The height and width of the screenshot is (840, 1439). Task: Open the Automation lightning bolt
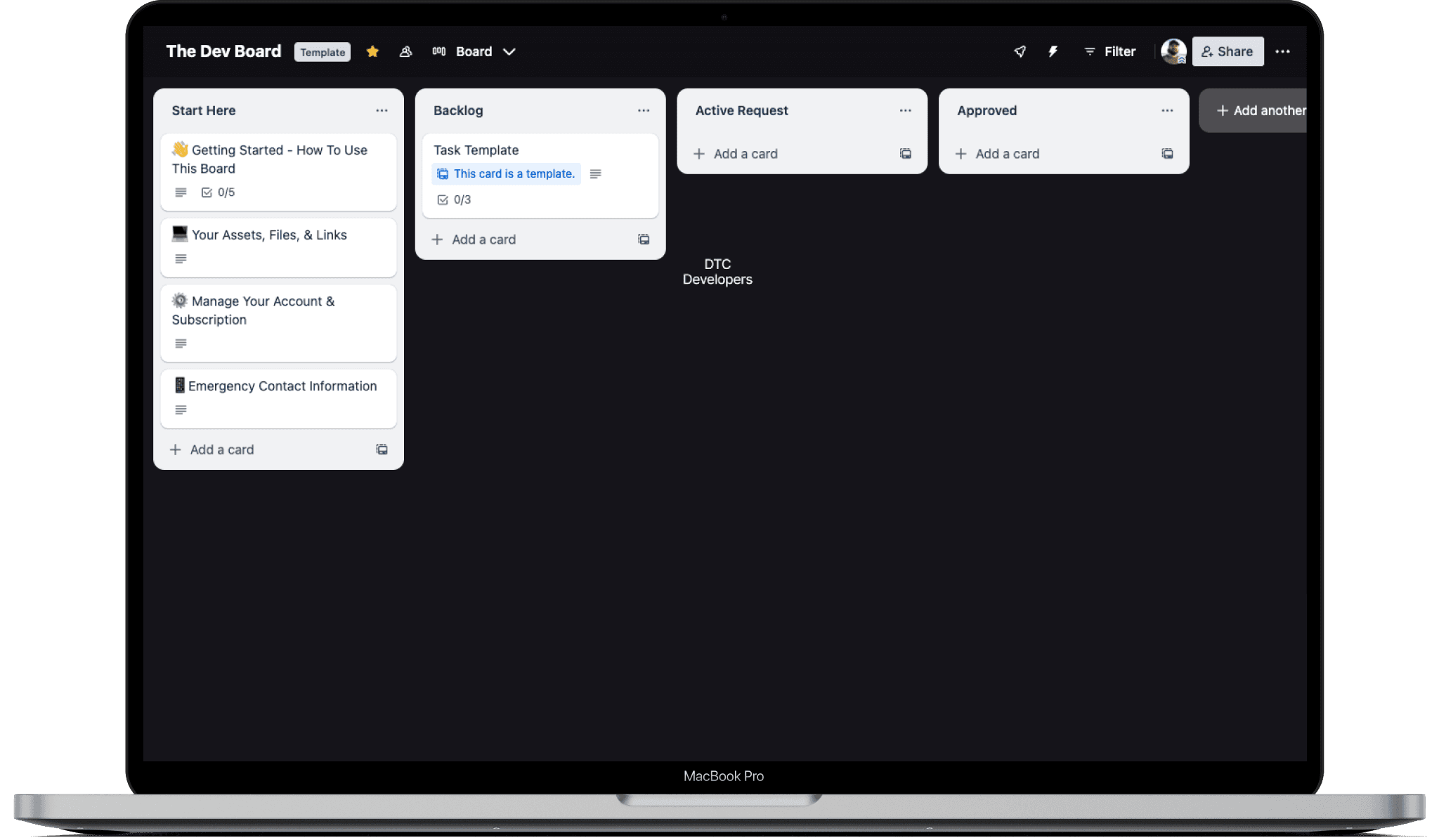tap(1053, 51)
